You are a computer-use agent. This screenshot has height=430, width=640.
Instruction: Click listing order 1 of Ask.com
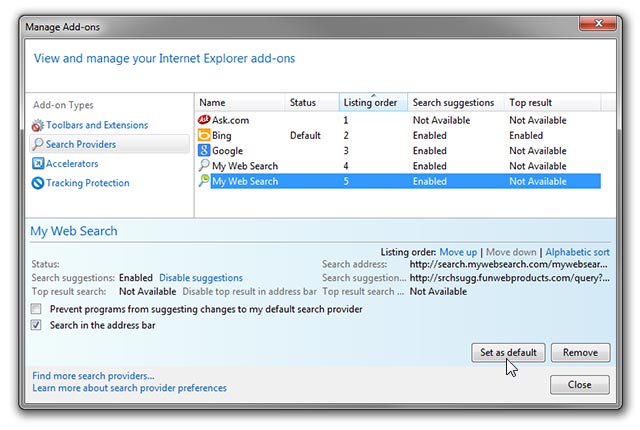346,120
